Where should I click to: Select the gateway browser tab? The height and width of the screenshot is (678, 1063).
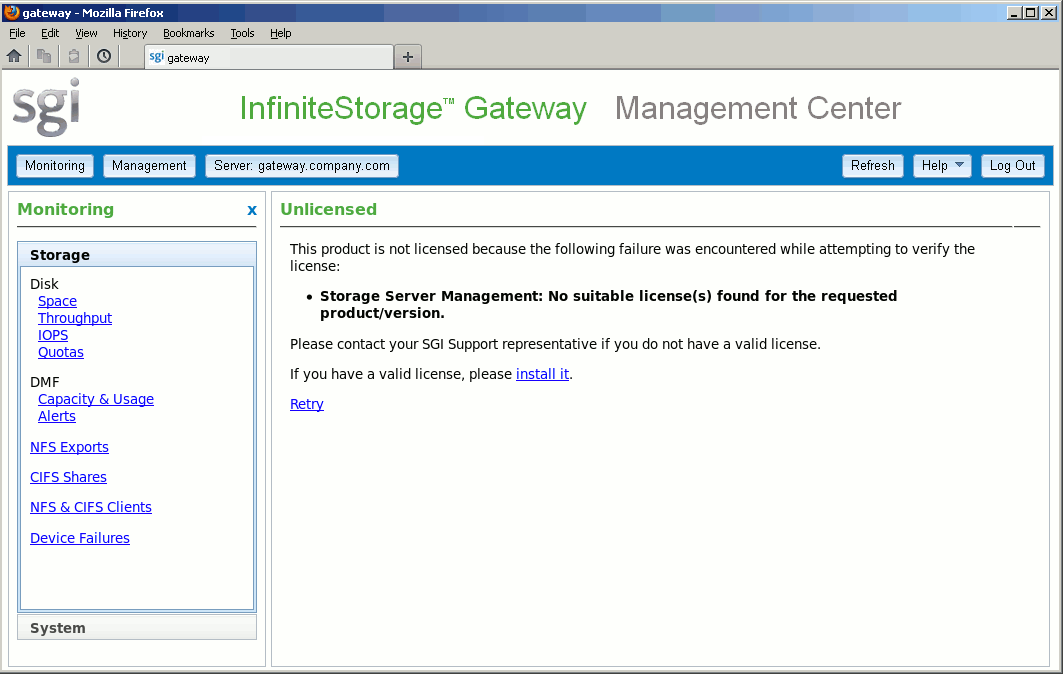[x=268, y=58]
